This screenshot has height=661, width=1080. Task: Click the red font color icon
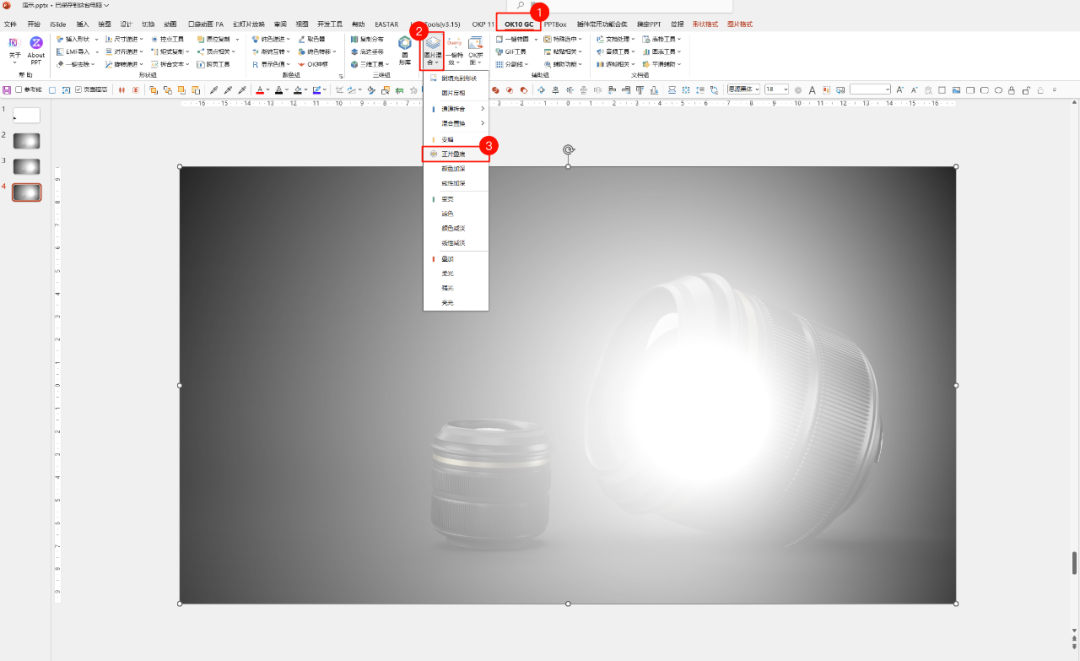[x=260, y=90]
